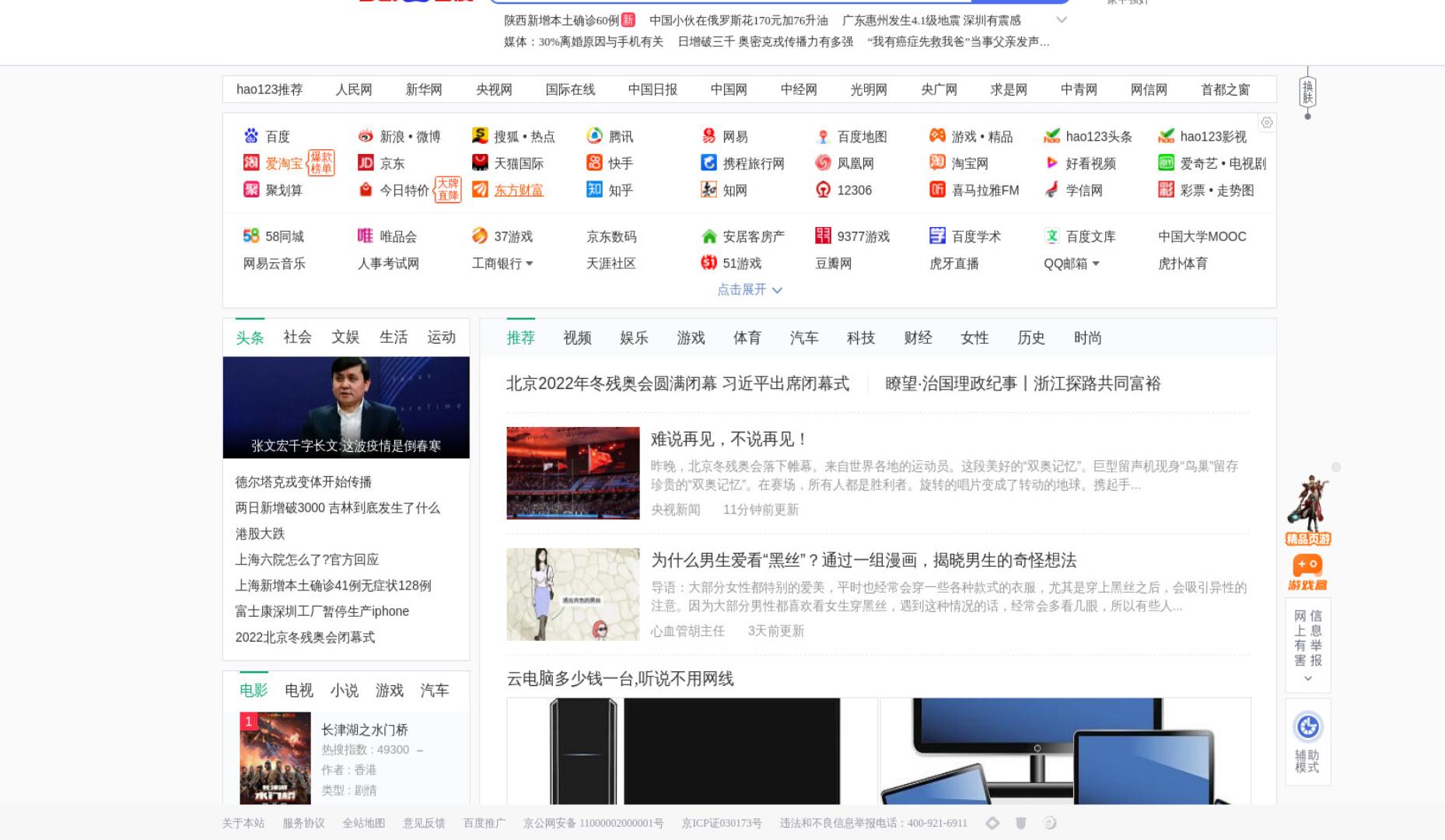Select the 财经 feed tab
This screenshot has height=840, width=1445.
tap(918, 338)
